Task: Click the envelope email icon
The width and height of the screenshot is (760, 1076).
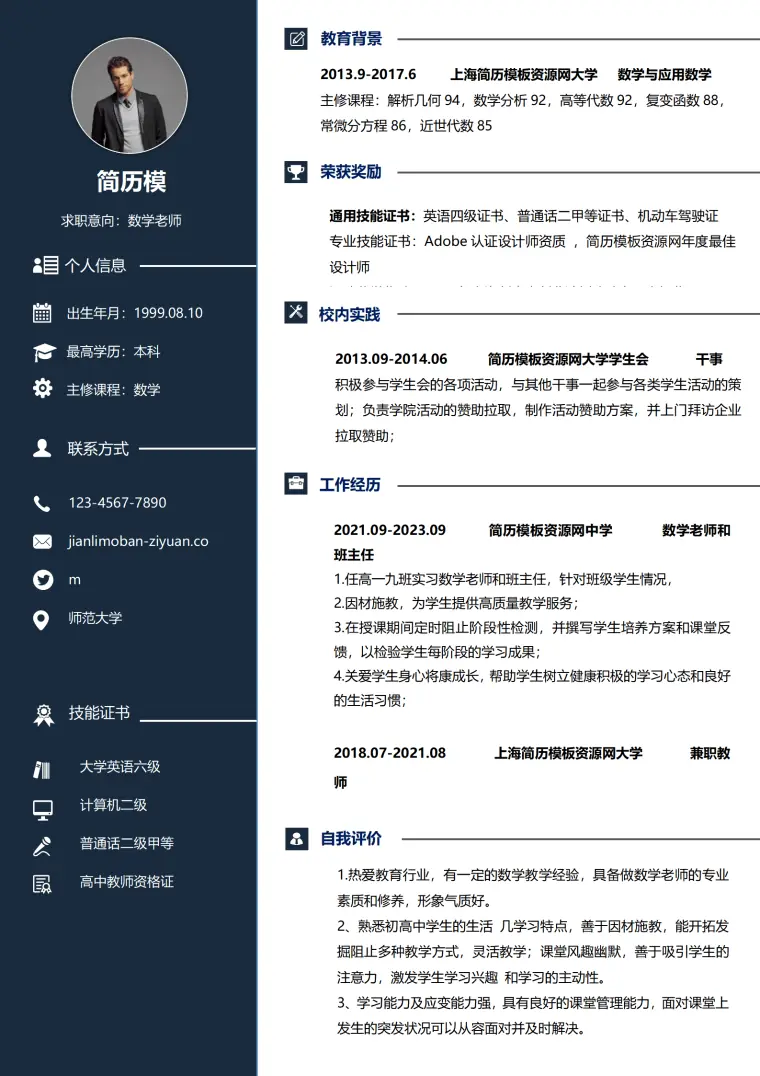Action: point(43,541)
